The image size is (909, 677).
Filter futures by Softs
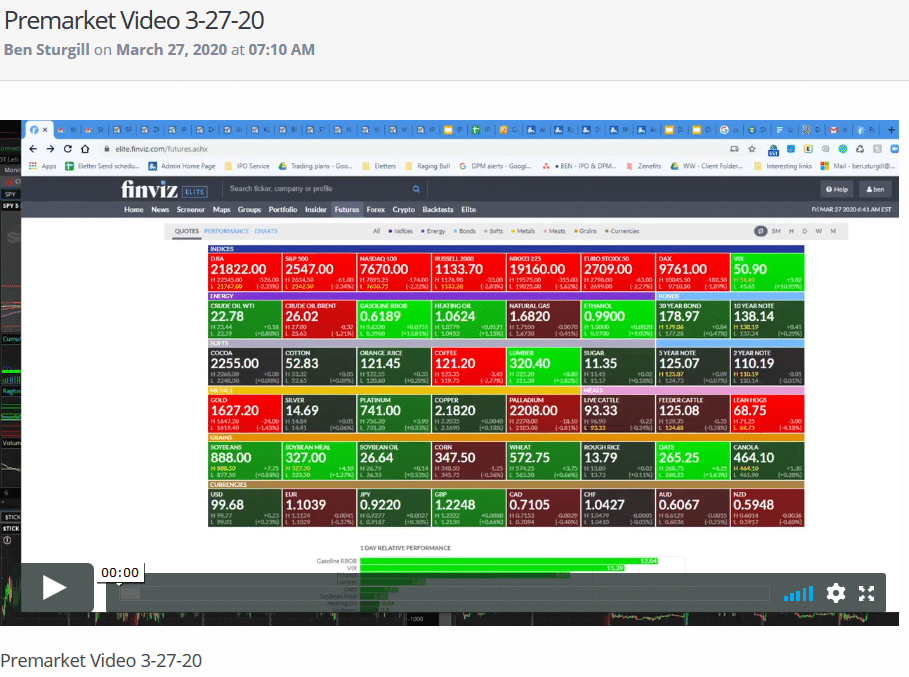[x=494, y=231]
